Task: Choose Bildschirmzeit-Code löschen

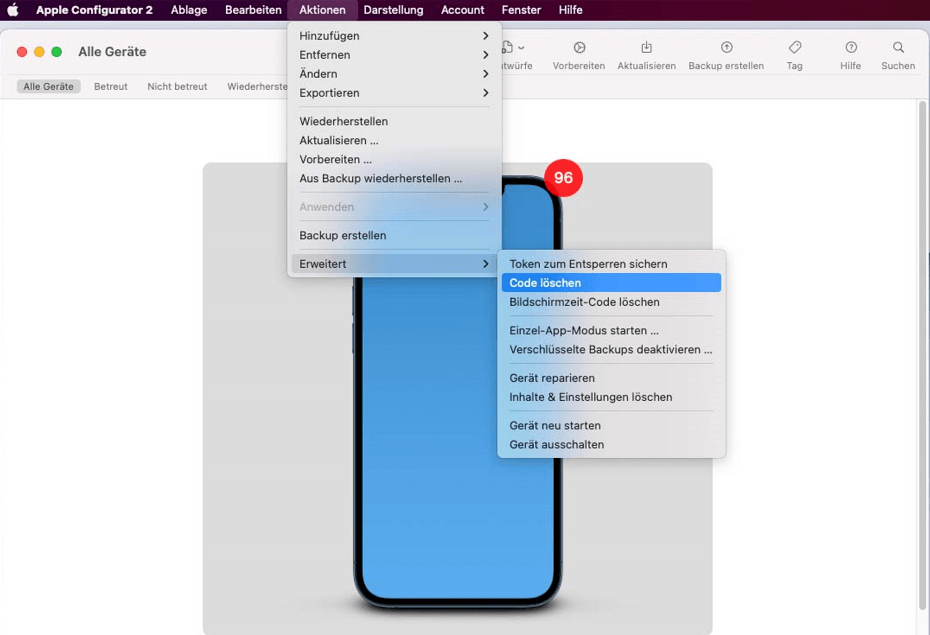Action: click(611, 302)
